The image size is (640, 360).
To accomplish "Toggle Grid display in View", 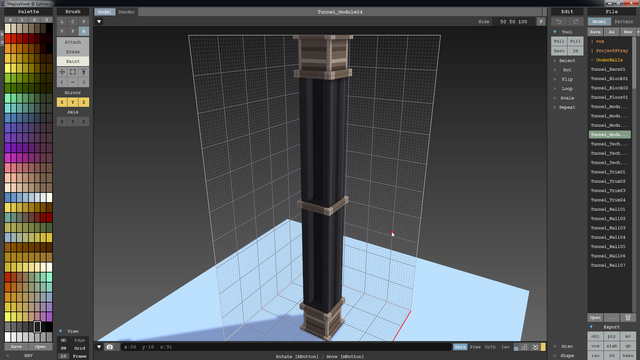I will (x=80, y=348).
